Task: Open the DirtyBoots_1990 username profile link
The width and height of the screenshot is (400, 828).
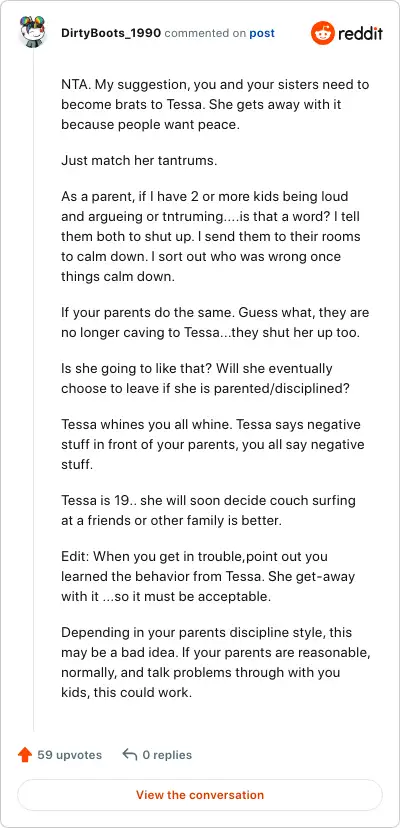Action: (x=111, y=33)
